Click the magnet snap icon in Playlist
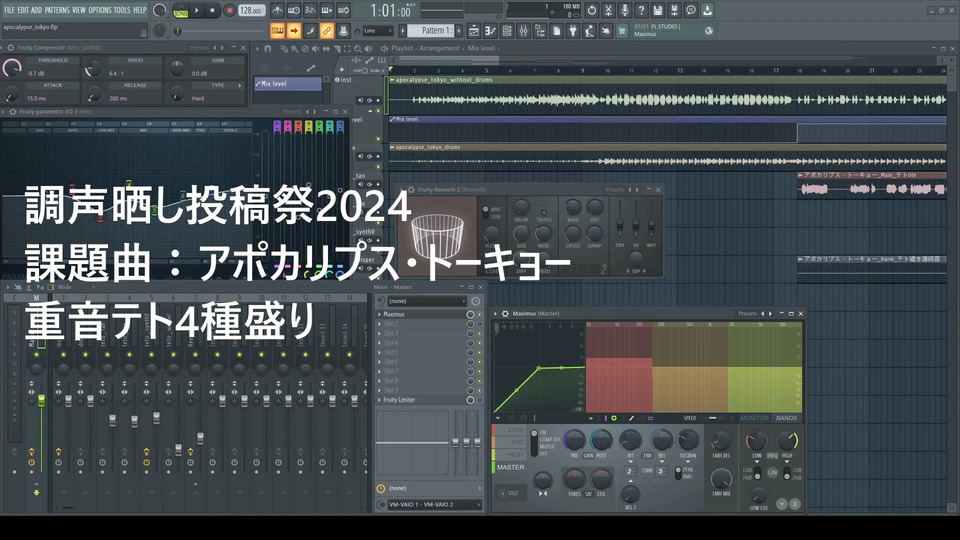The width and height of the screenshot is (960, 540). pyautogui.click(x=268, y=48)
